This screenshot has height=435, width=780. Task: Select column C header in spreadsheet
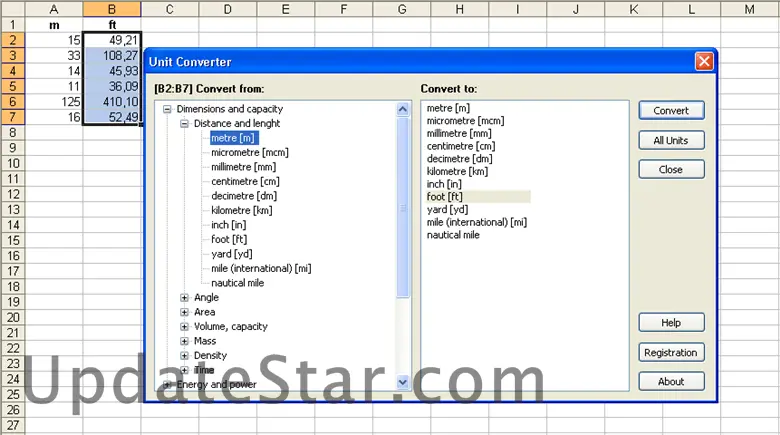(x=170, y=9)
